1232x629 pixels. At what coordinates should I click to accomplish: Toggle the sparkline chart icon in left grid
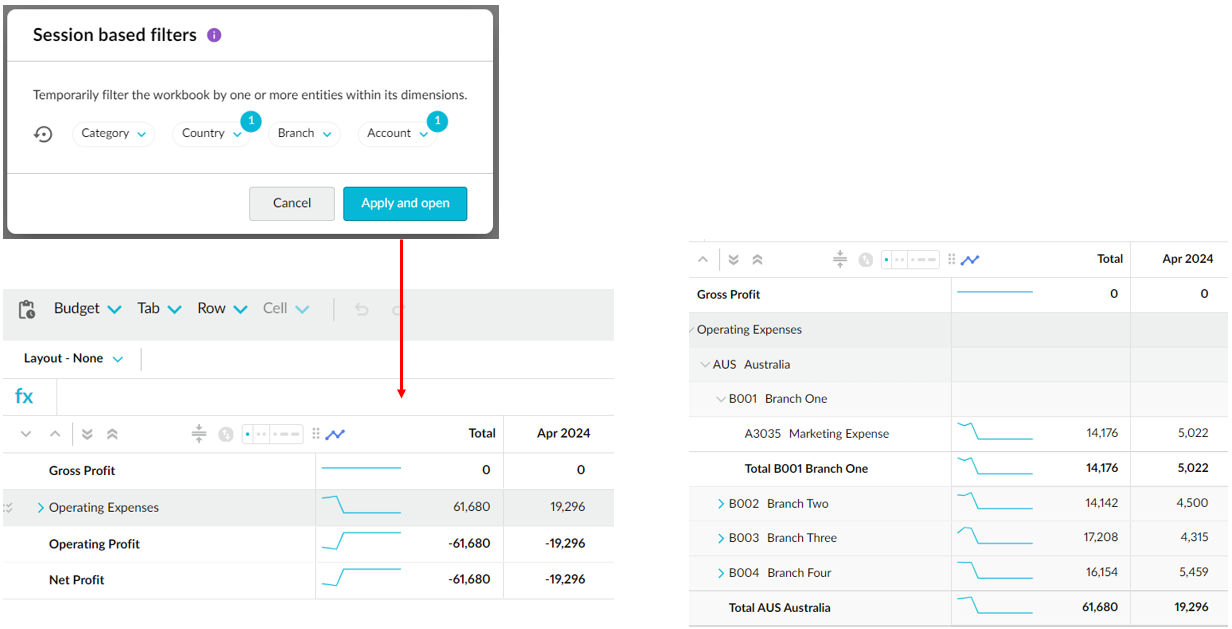335,434
